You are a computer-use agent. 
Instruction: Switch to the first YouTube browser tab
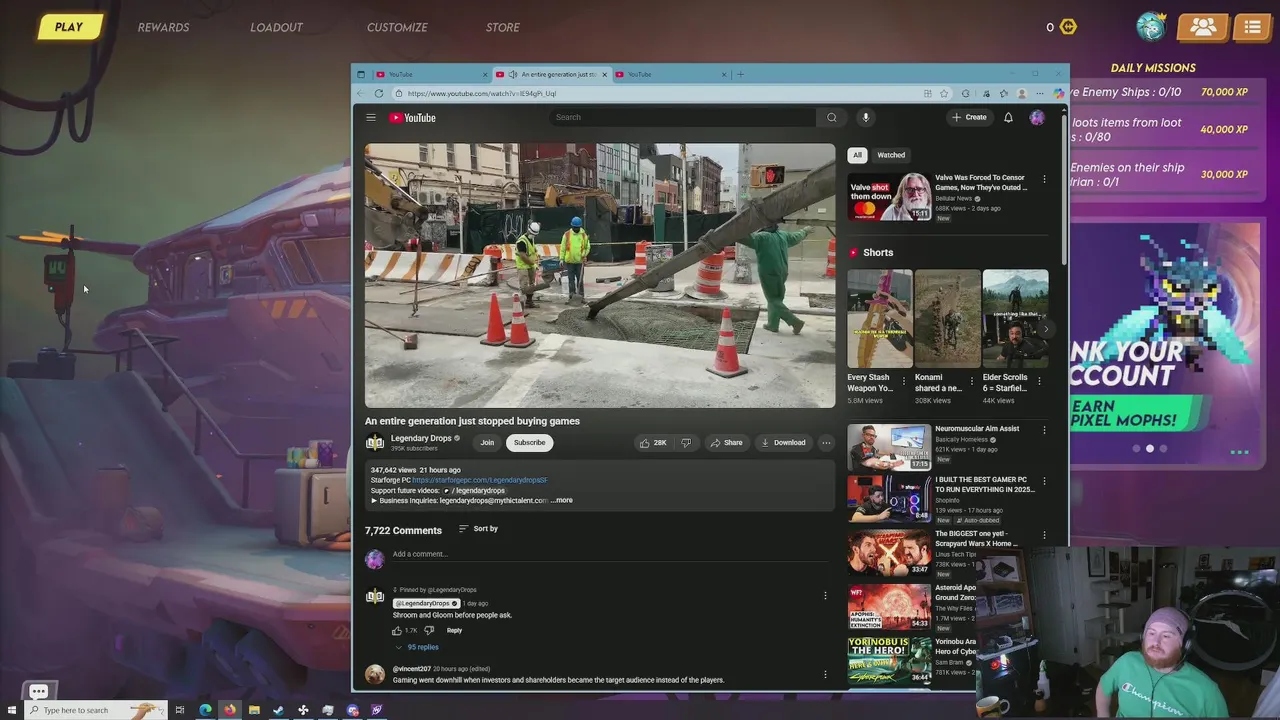[x=429, y=74]
